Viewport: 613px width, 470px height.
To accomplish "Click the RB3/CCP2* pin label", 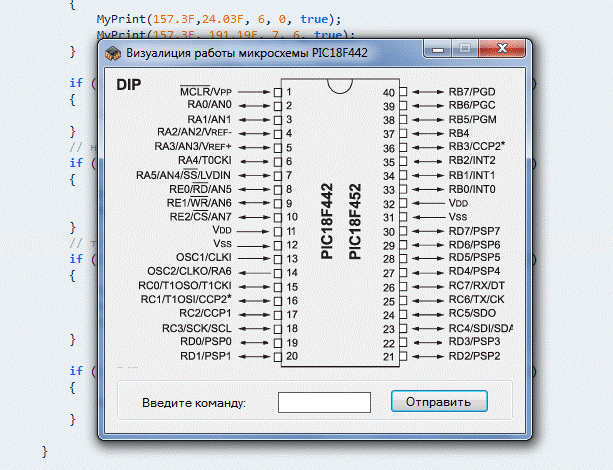I will point(477,146).
